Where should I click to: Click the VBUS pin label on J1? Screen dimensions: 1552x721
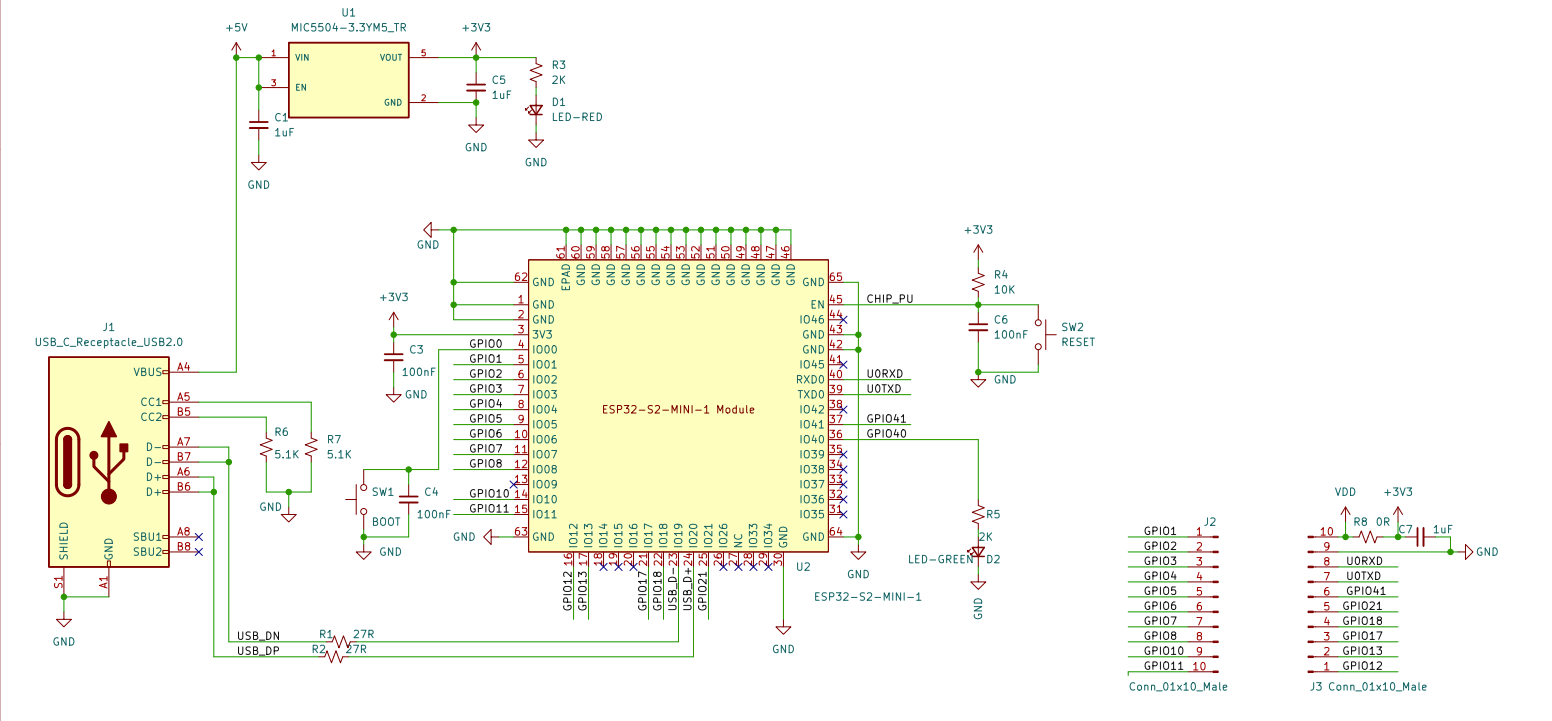coord(148,372)
